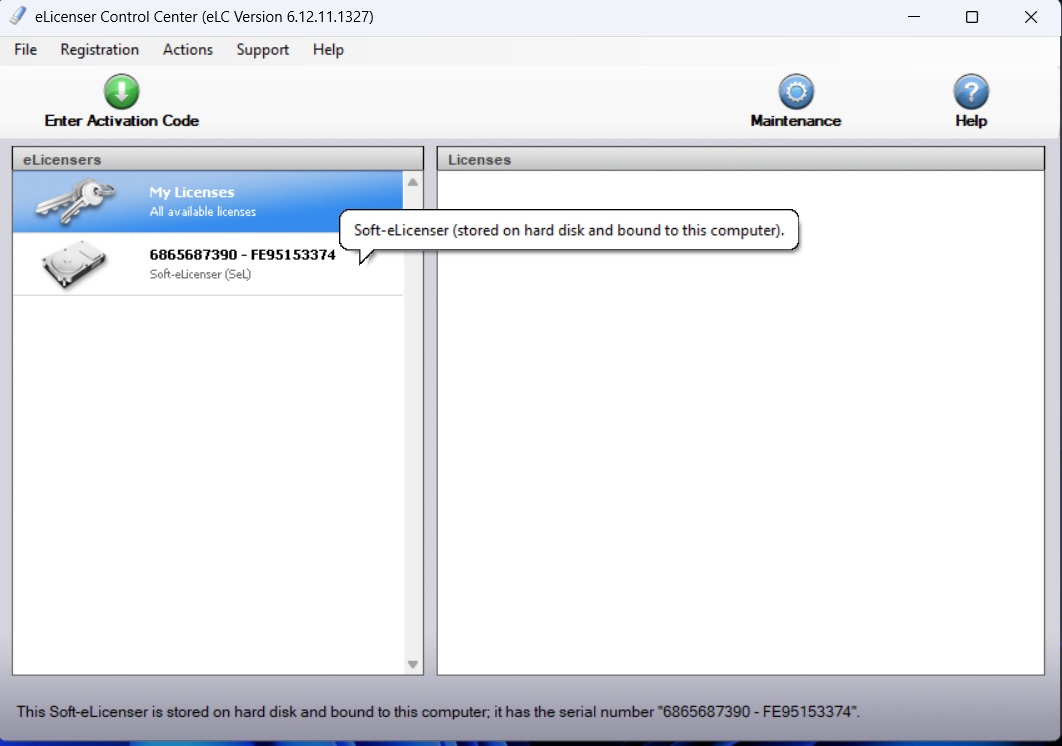Open Maintenance via the gear icon
Viewport: 1062px width, 746px height.
796,91
